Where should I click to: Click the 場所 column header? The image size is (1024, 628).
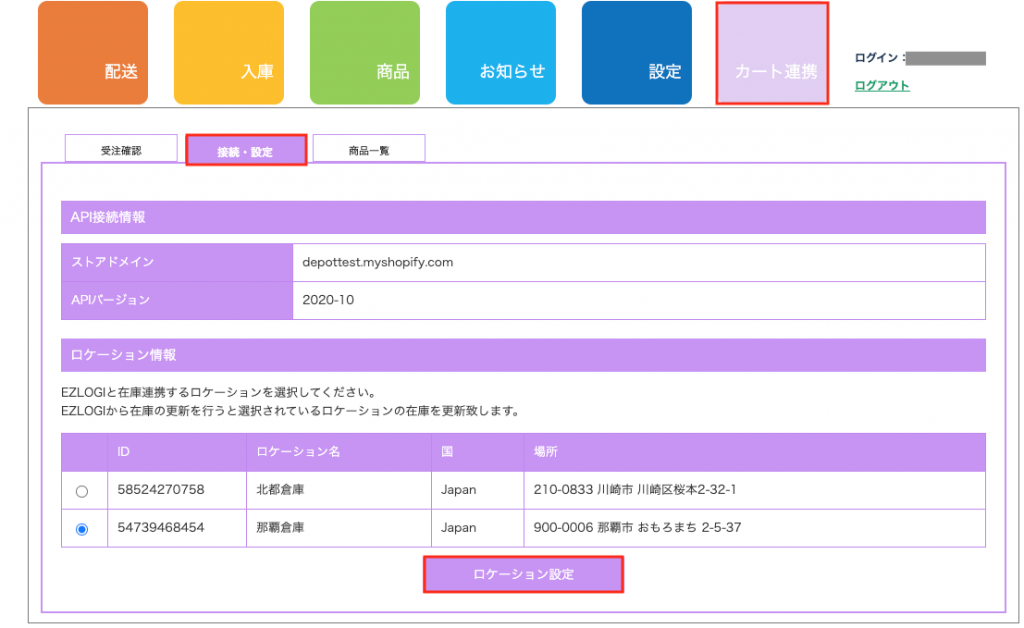(x=546, y=452)
